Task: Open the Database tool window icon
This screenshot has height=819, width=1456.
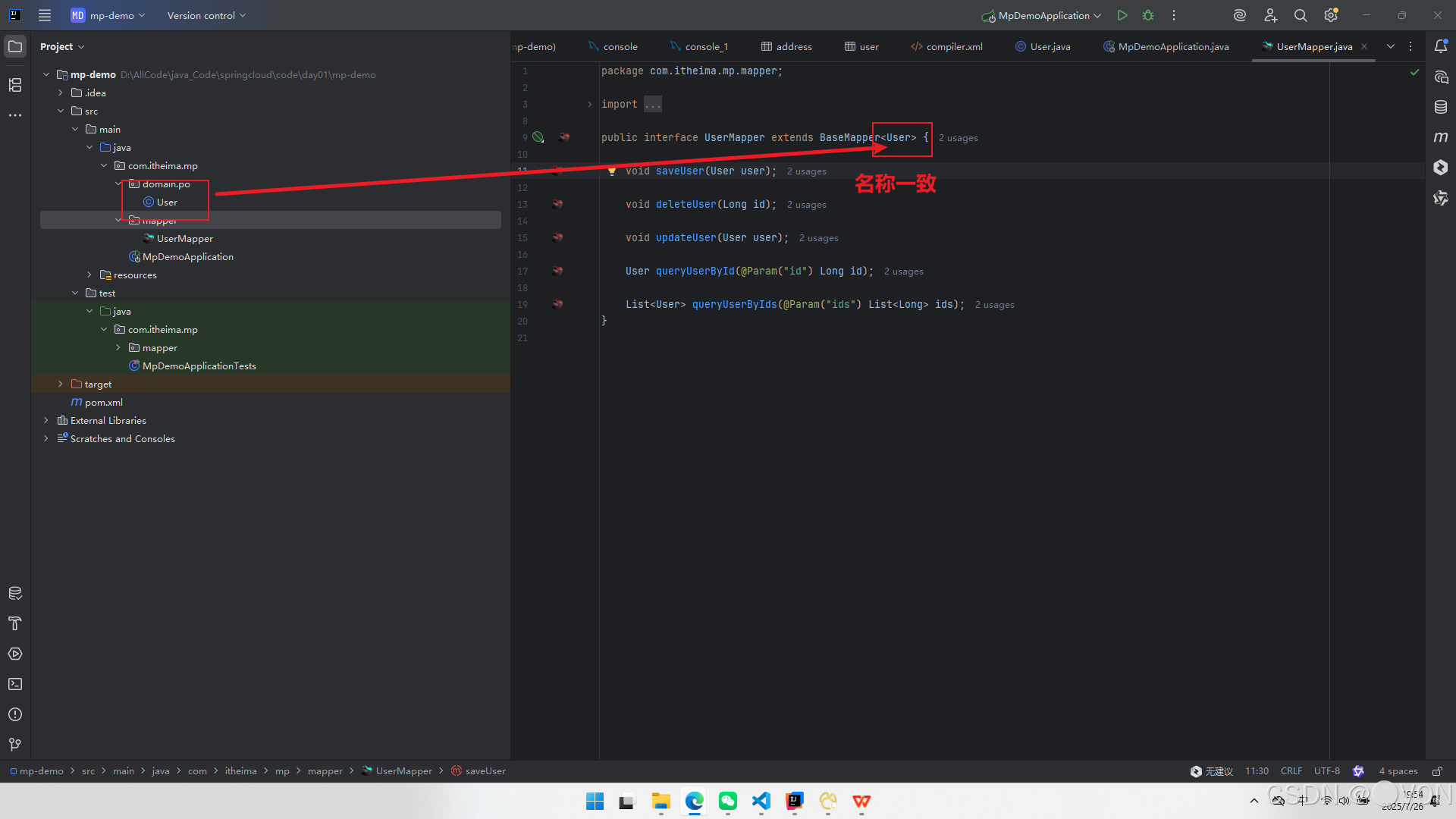Action: coord(1441,107)
